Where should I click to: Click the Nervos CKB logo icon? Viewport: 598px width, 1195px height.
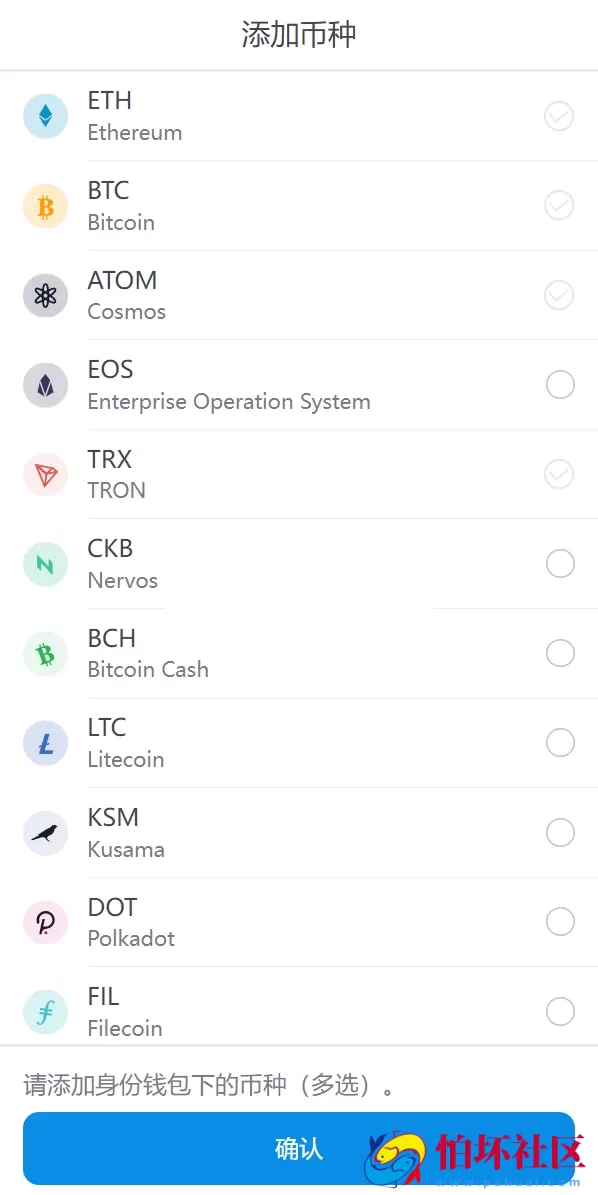tap(45, 563)
